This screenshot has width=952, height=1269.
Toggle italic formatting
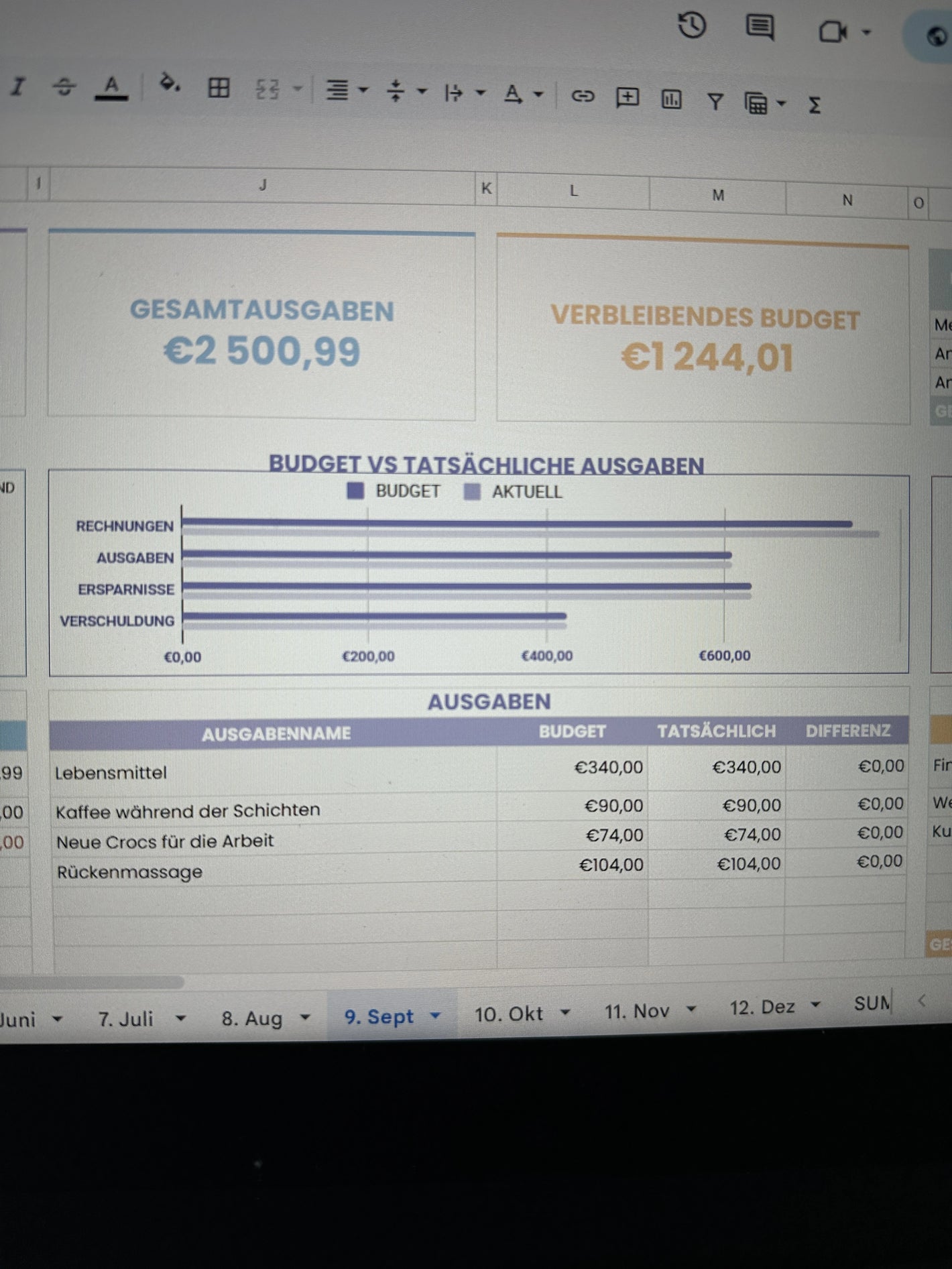(18, 86)
